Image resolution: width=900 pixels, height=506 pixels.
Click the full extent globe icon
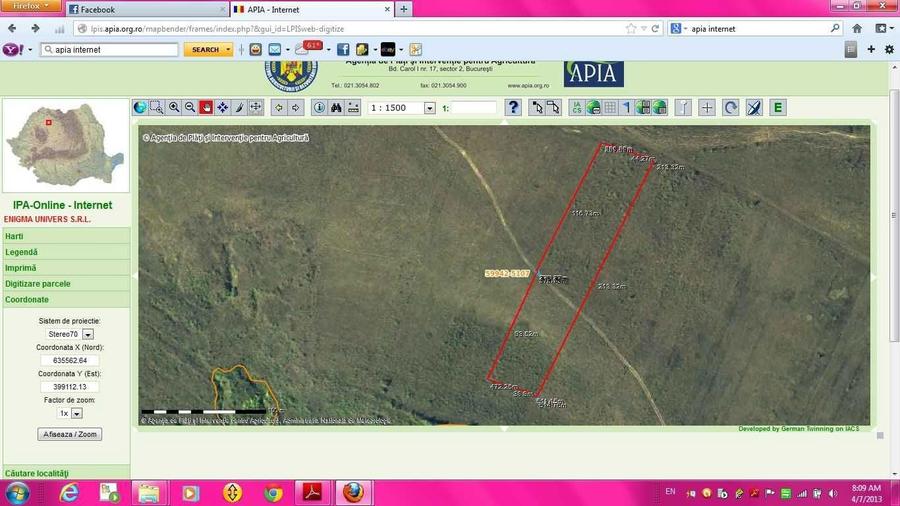(x=141, y=108)
